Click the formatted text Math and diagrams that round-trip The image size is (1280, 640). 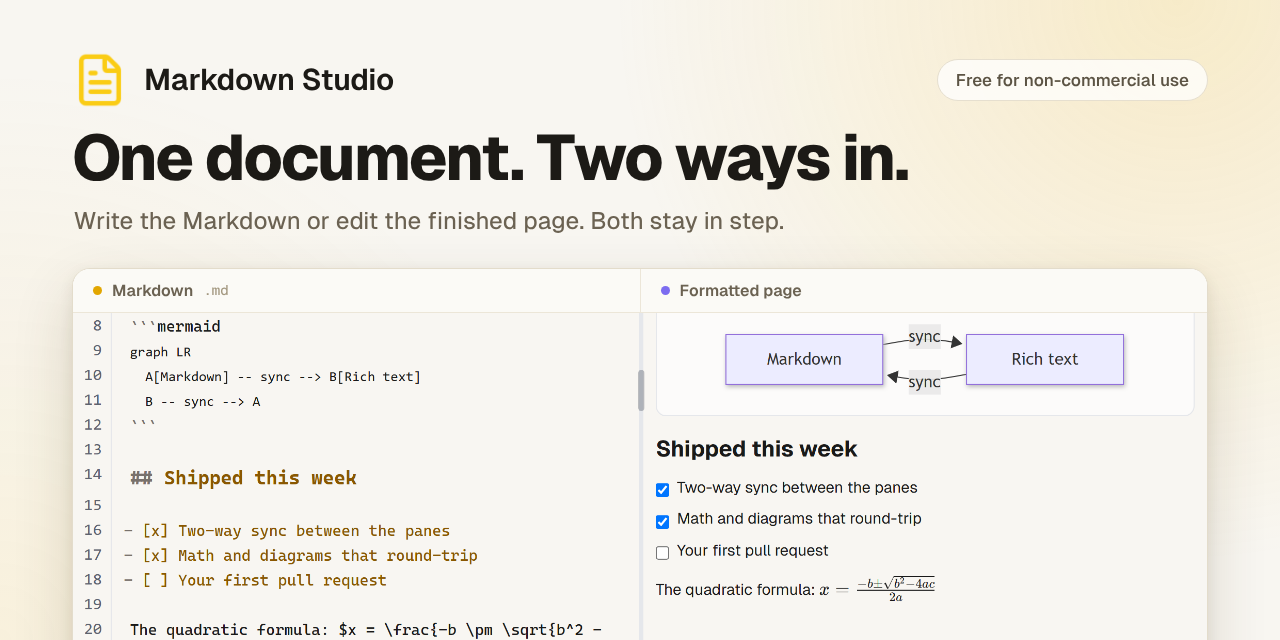coord(799,519)
